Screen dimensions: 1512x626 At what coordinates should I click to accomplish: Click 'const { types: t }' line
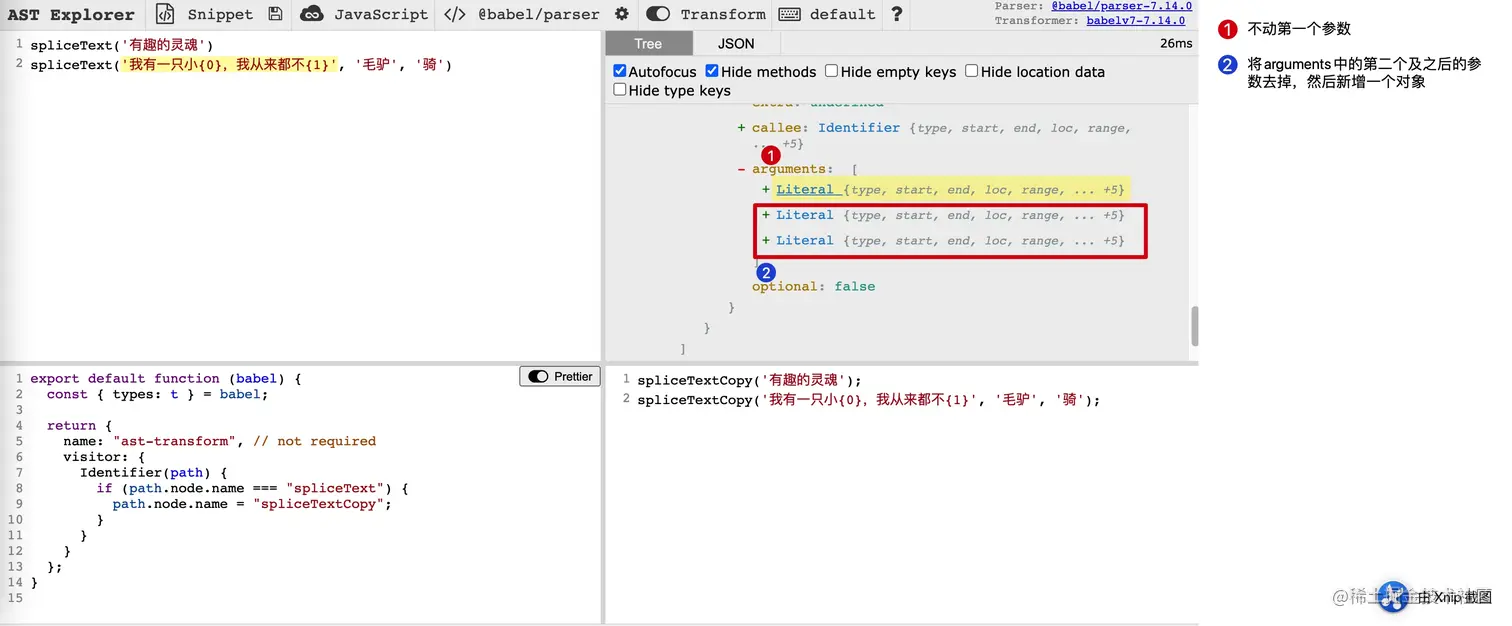pos(158,394)
